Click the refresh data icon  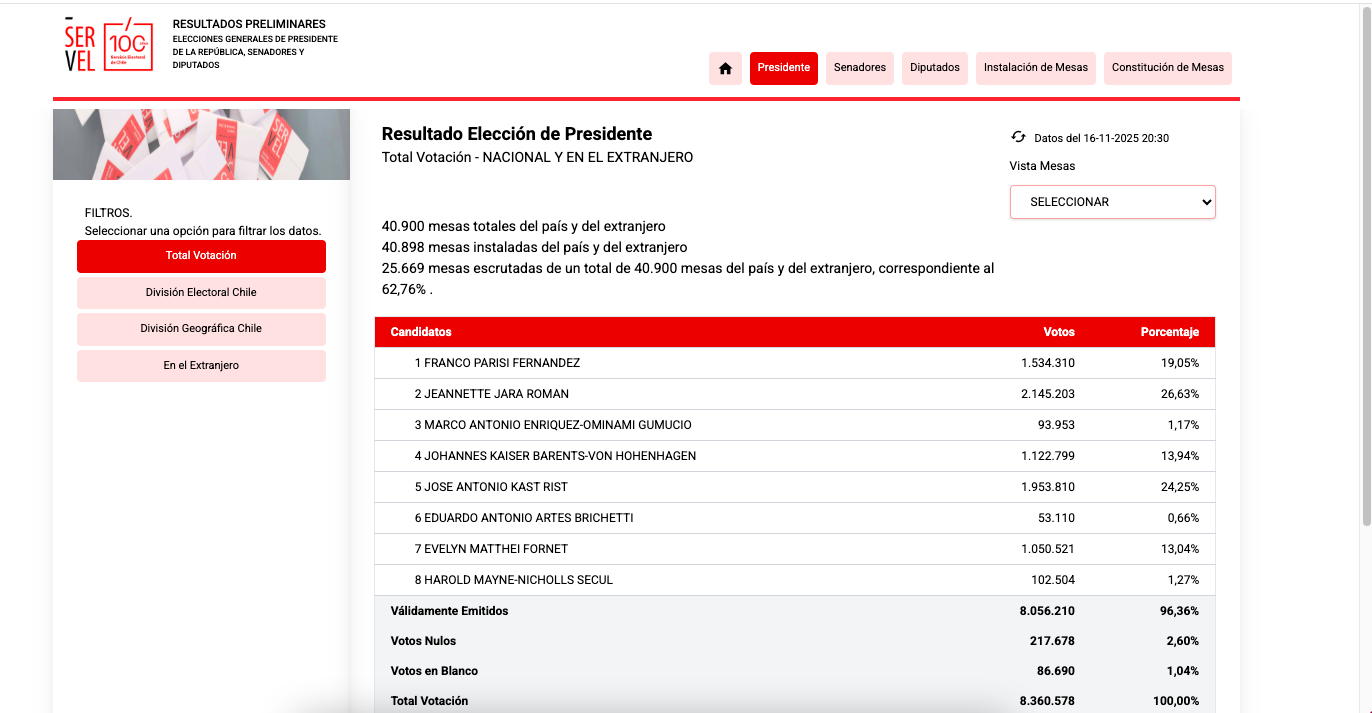[x=1018, y=137]
